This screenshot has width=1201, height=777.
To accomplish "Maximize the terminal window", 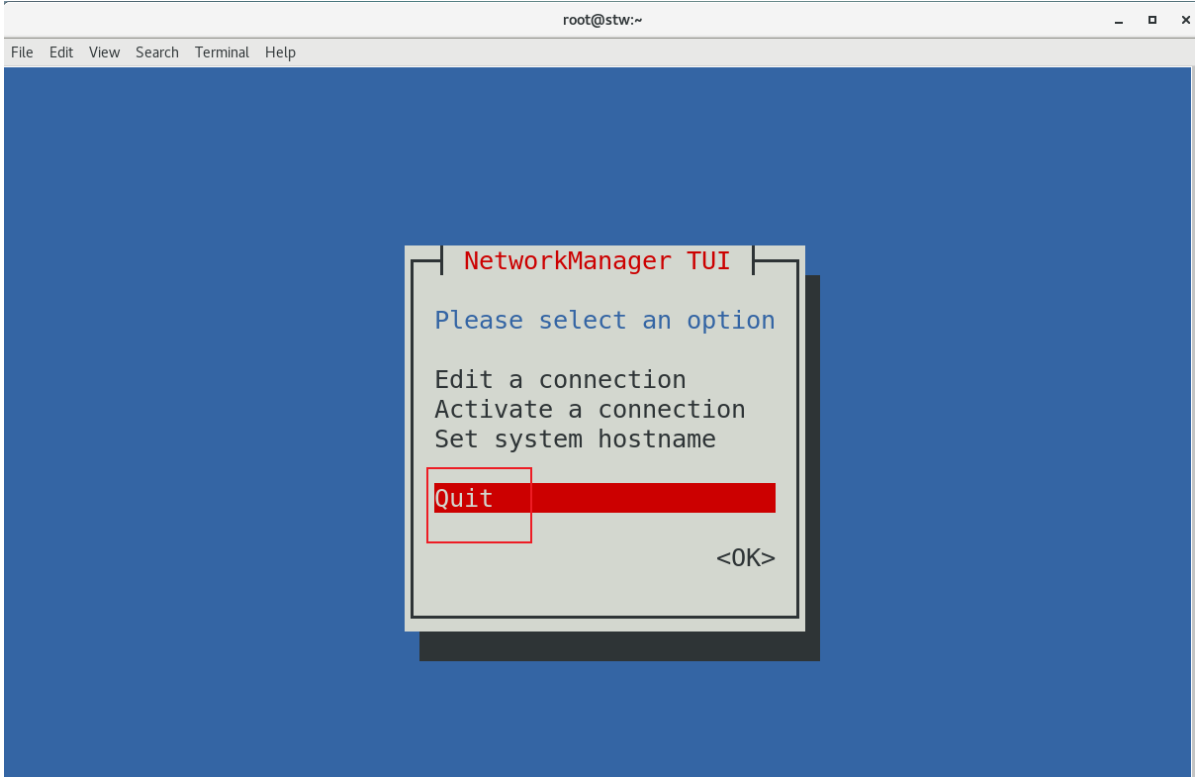I will [1152, 20].
